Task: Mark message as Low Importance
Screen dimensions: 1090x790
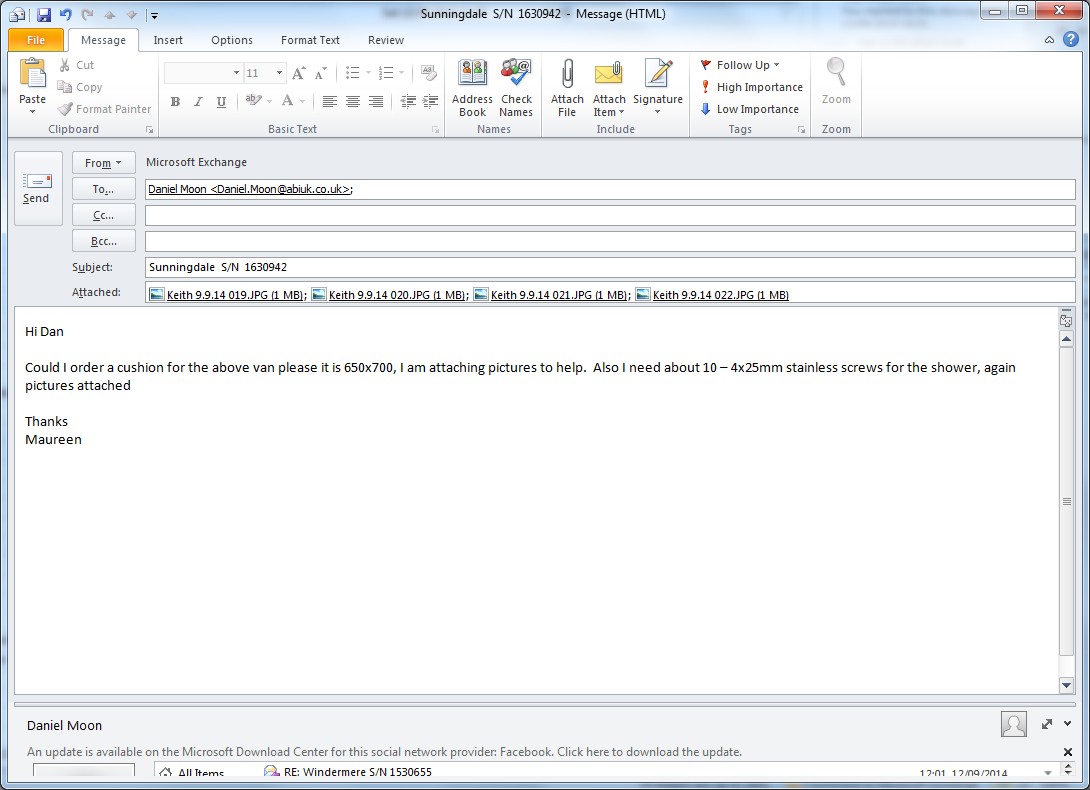Action: pyautogui.click(x=749, y=109)
